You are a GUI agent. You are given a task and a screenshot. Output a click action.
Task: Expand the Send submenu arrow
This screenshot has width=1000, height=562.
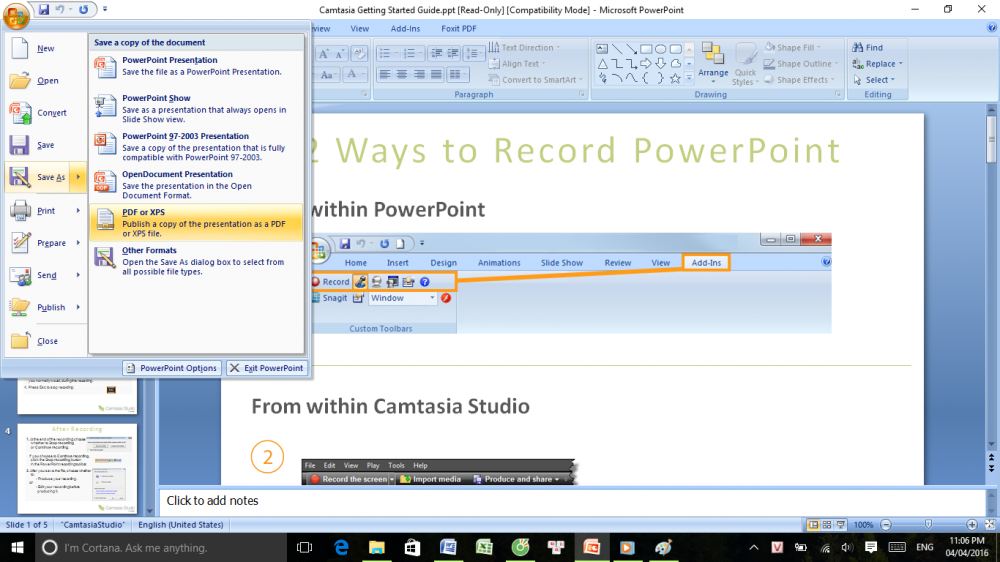point(78,275)
